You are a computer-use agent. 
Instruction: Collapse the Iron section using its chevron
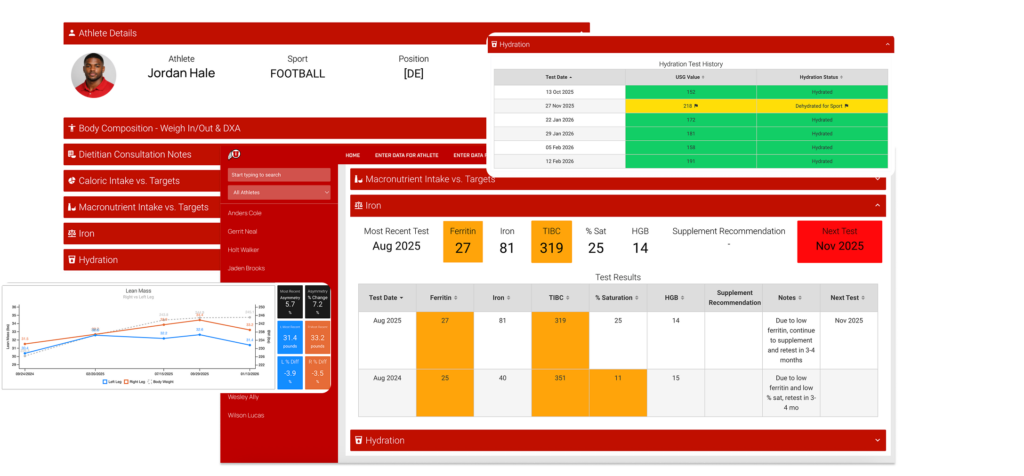click(x=877, y=205)
